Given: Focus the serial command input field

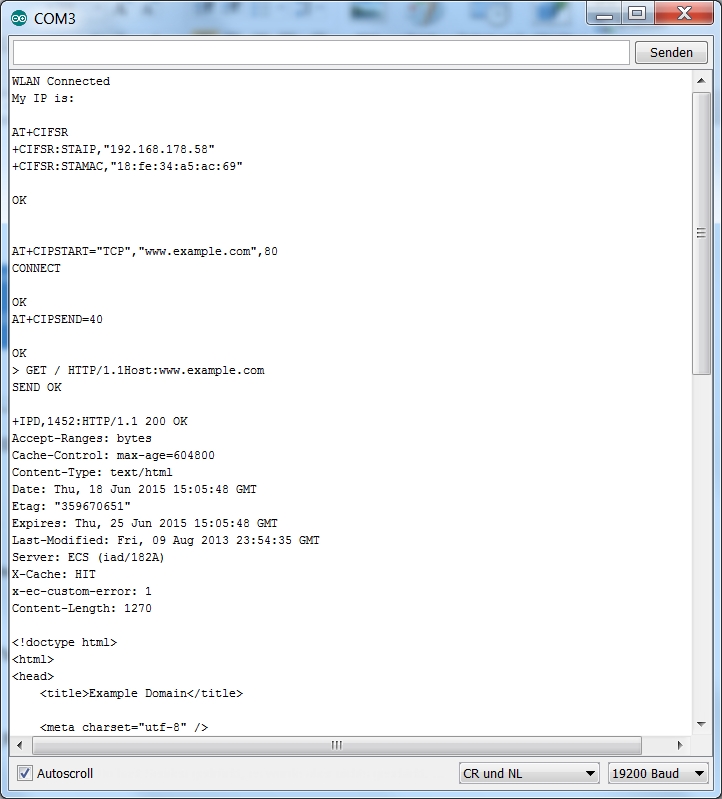Looking at the screenshot, I should click(321, 52).
